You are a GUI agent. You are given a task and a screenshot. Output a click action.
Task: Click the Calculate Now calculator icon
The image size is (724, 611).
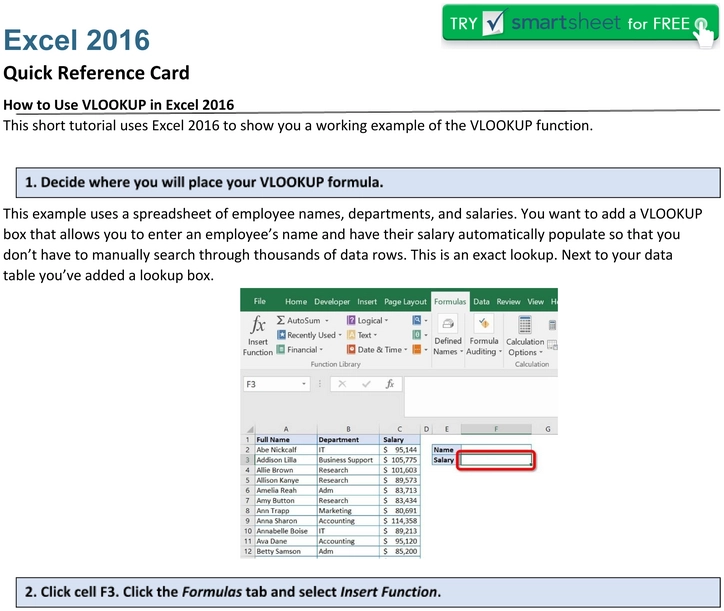[x=552, y=325]
